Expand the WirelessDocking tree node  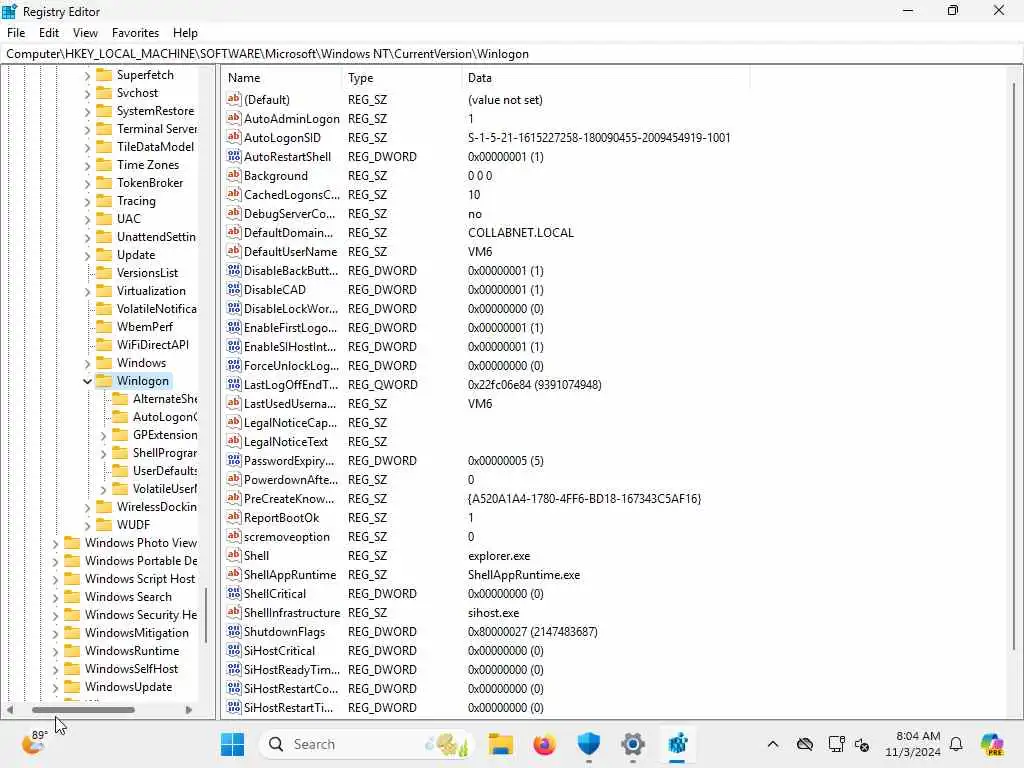88,507
